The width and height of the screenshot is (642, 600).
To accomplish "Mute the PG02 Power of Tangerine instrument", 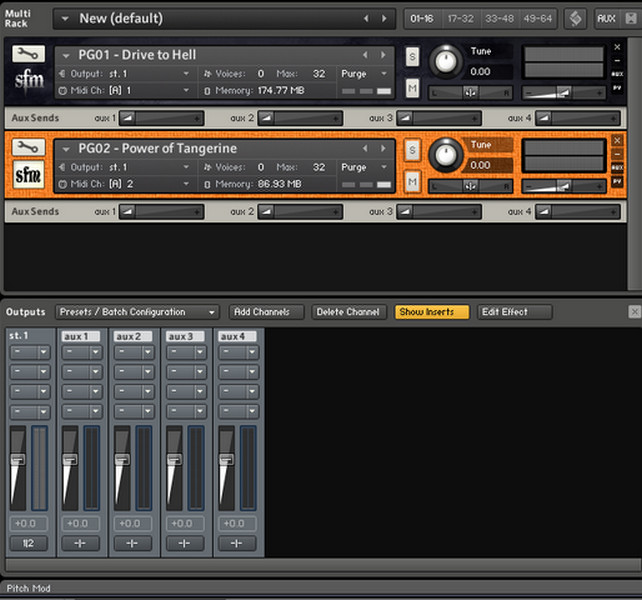I will click(x=412, y=181).
